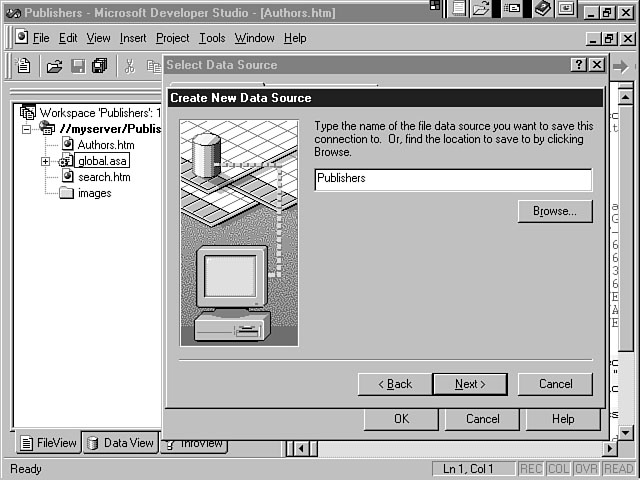
Task: Click the Select Data Source help question-mark icon
Action: pyautogui.click(x=578, y=65)
